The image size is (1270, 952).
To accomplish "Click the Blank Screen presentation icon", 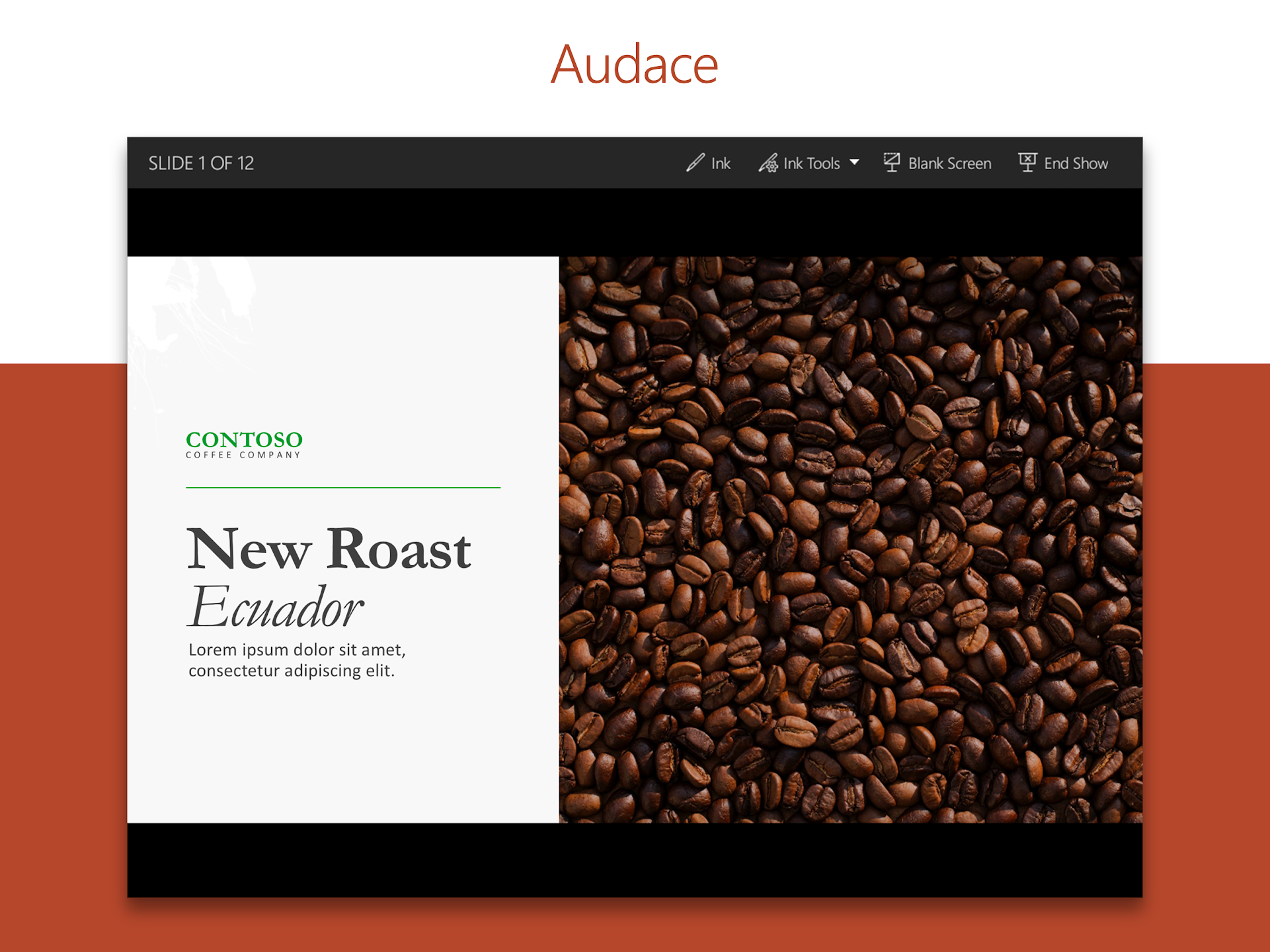I will (x=892, y=163).
